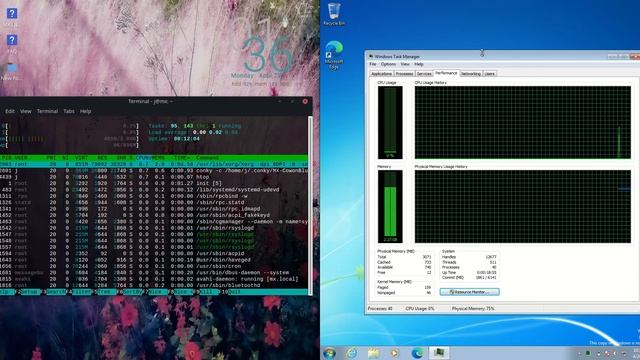Open the File menu in Task Manager
Screen dimensions: 640x360
[x=373, y=64]
